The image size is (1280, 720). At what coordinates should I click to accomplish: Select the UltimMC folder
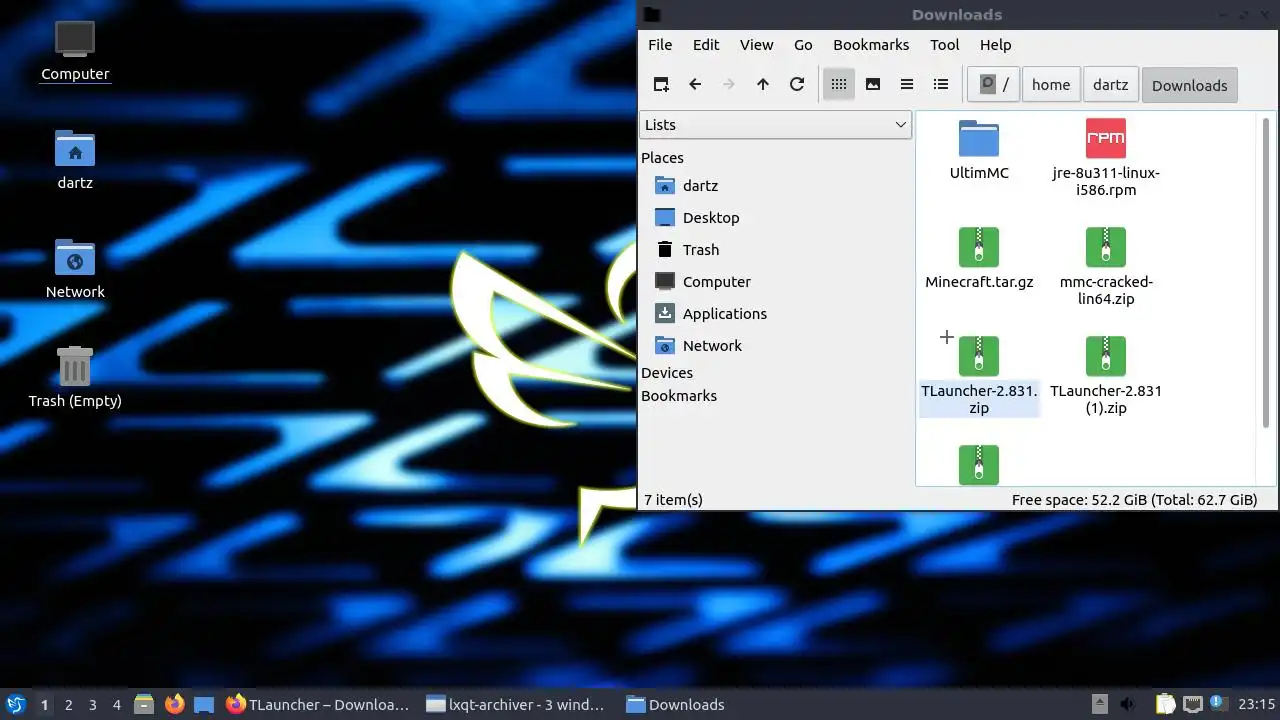tap(979, 150)
